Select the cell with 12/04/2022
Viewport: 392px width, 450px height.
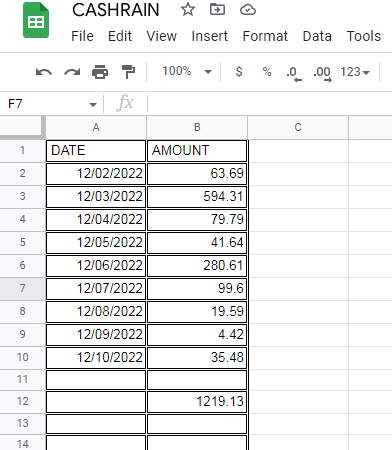click(x=96, y=220)
